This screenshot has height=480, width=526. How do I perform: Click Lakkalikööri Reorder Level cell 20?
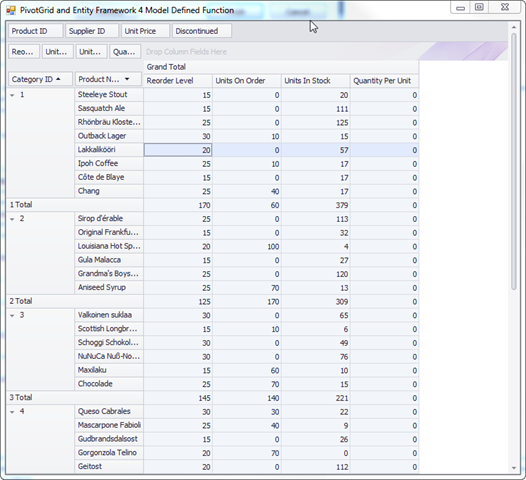(178, 150)
